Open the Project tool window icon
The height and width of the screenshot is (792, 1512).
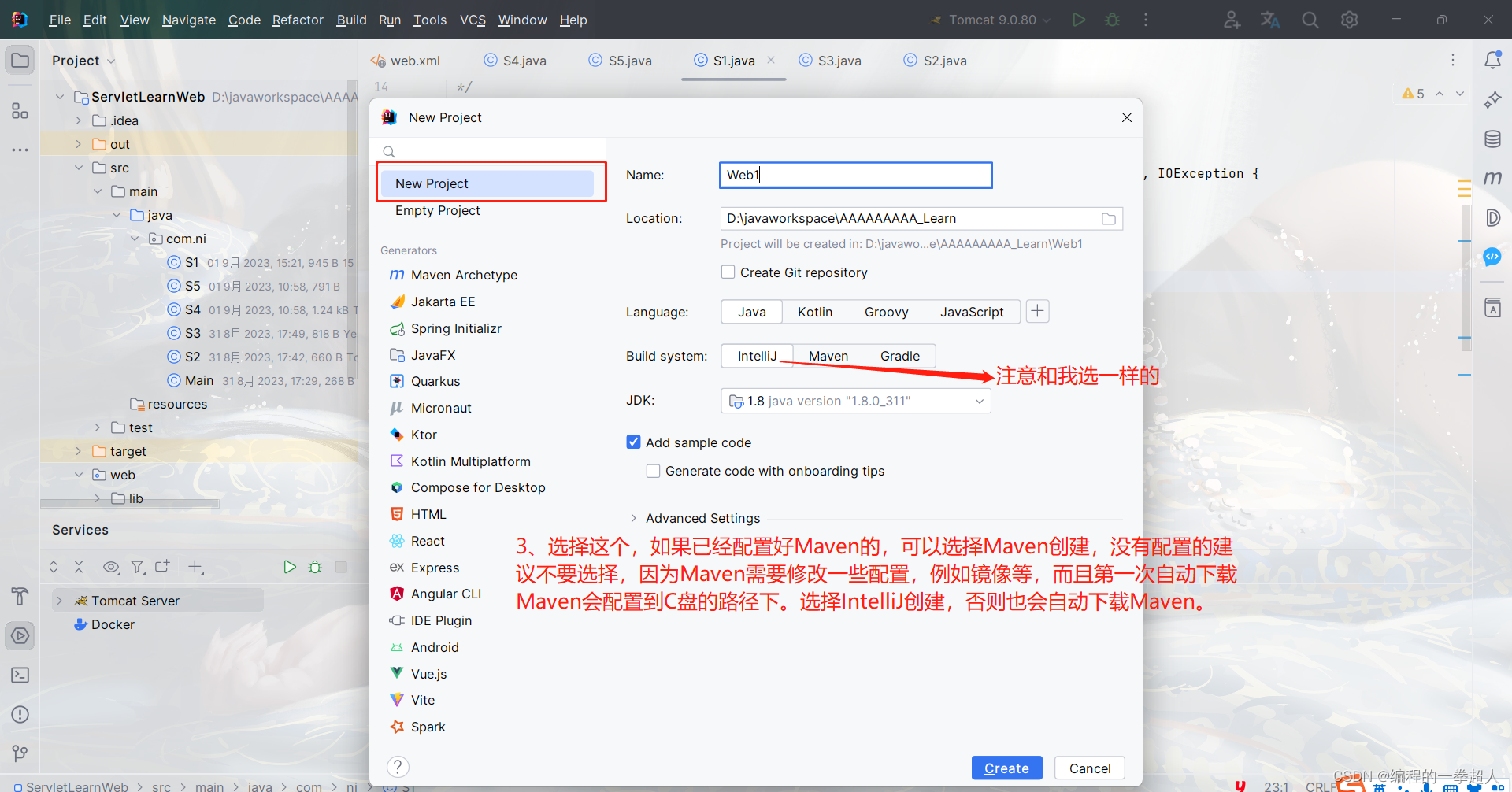tap(20, 61)
